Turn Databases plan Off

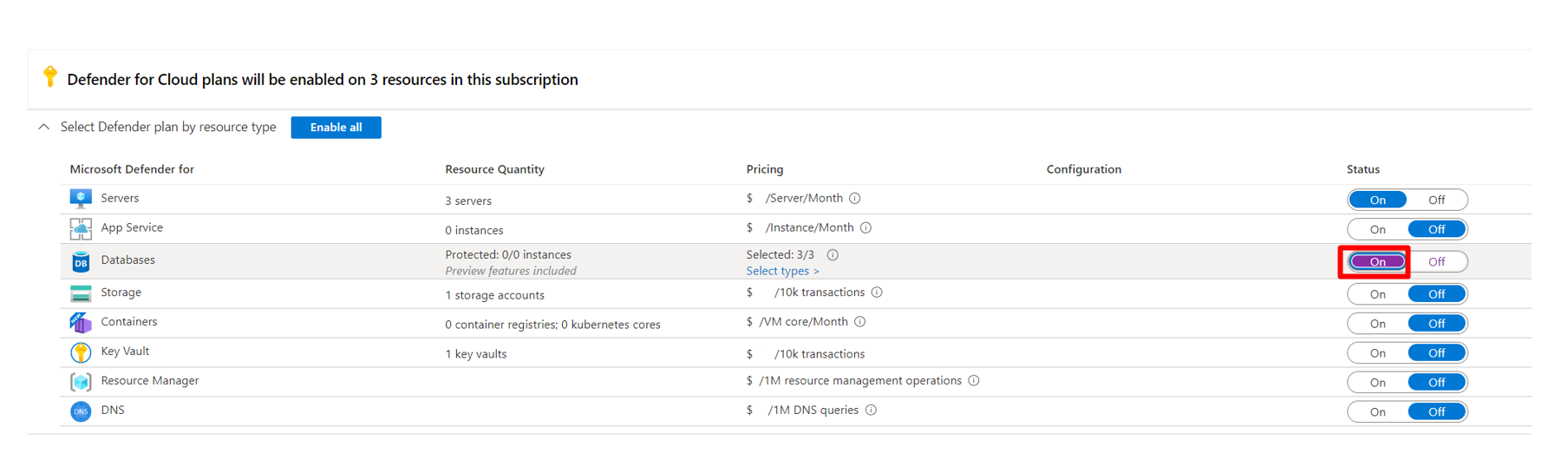click(1437, 261)
